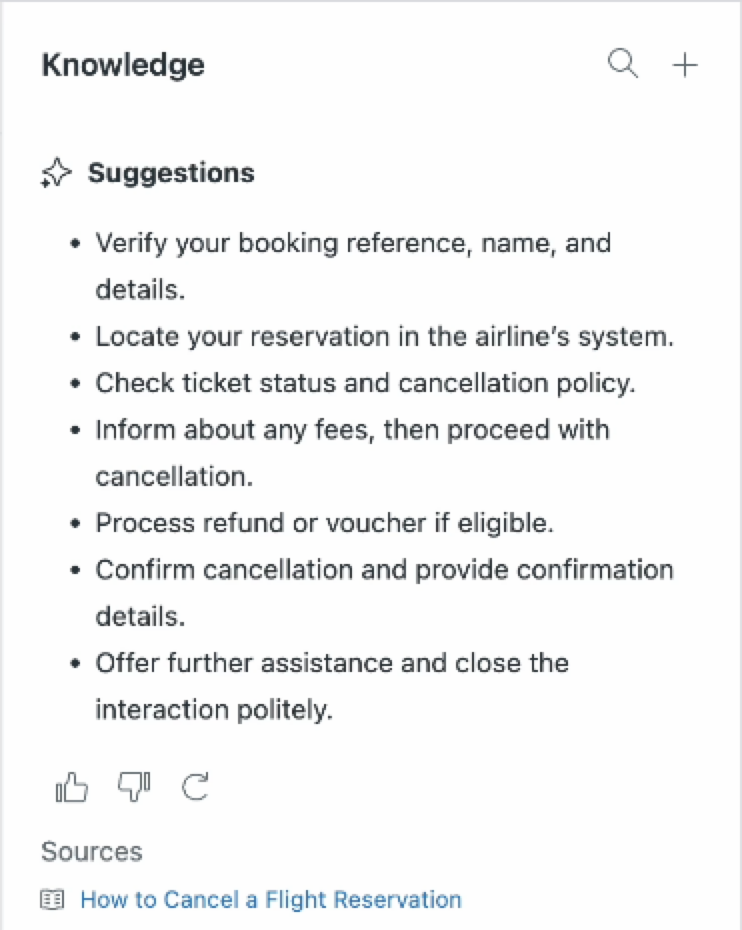
Task: Regenerate suggestions with the refresh icon
Action: pyautogui.click(x=196, y=789)
